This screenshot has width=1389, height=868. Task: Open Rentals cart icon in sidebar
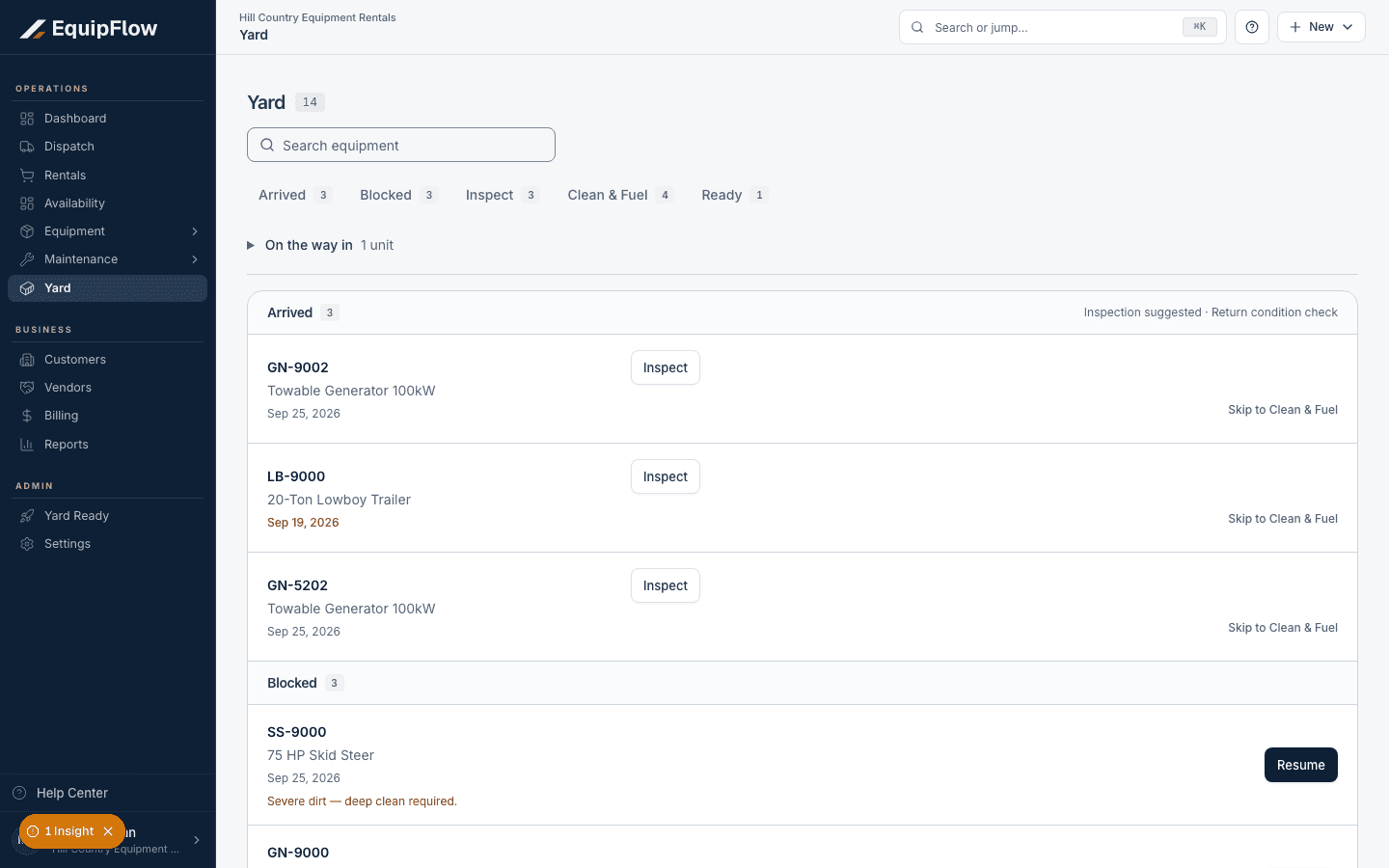(x=27, y=176)
